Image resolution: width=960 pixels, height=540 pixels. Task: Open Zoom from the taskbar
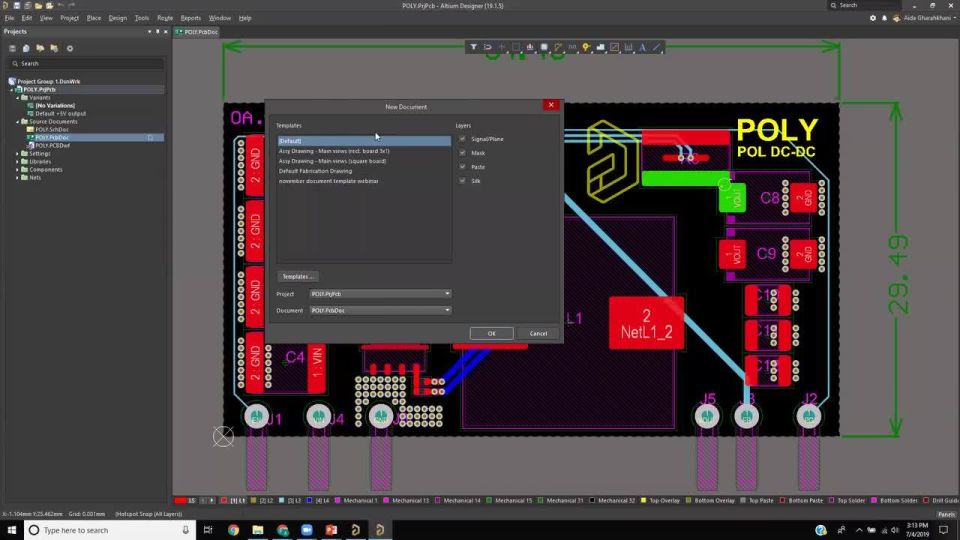pyautogui.click(x=307, y=530)
